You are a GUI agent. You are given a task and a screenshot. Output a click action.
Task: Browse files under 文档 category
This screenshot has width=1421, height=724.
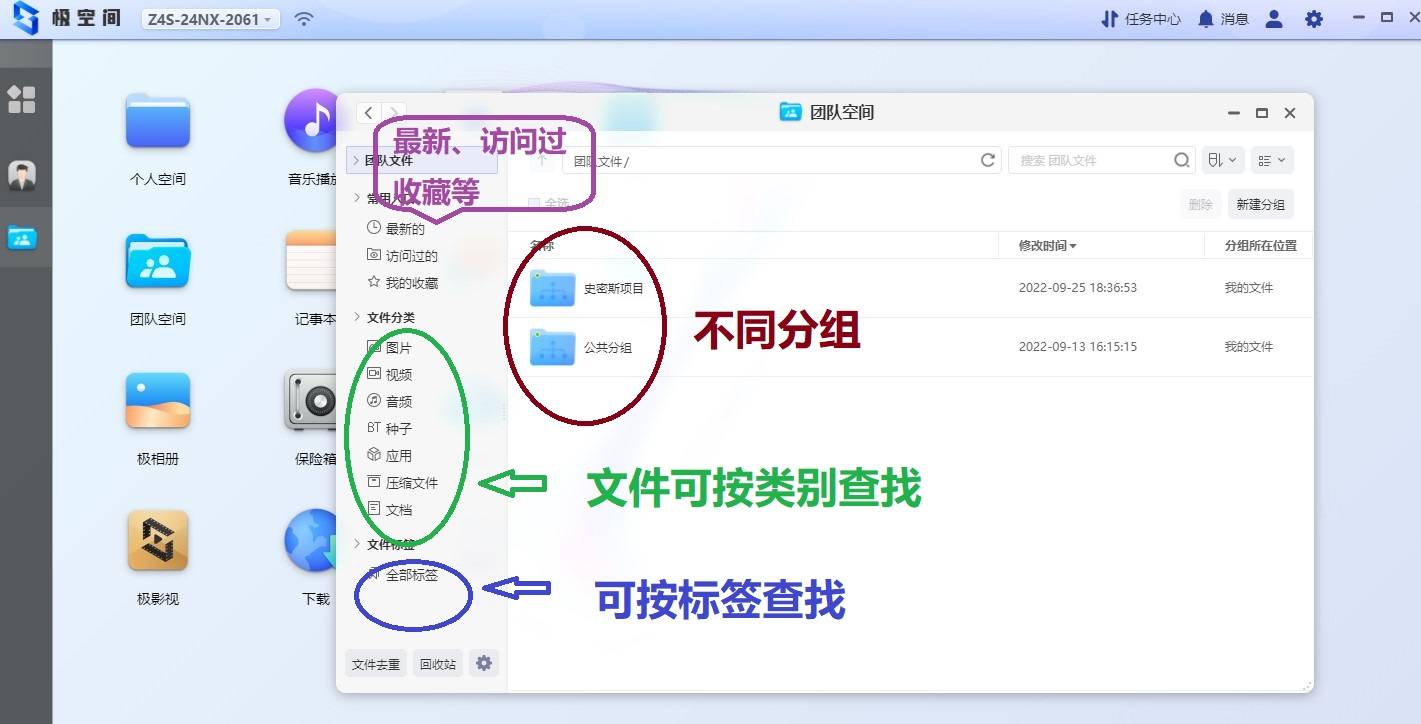[400, 509]
